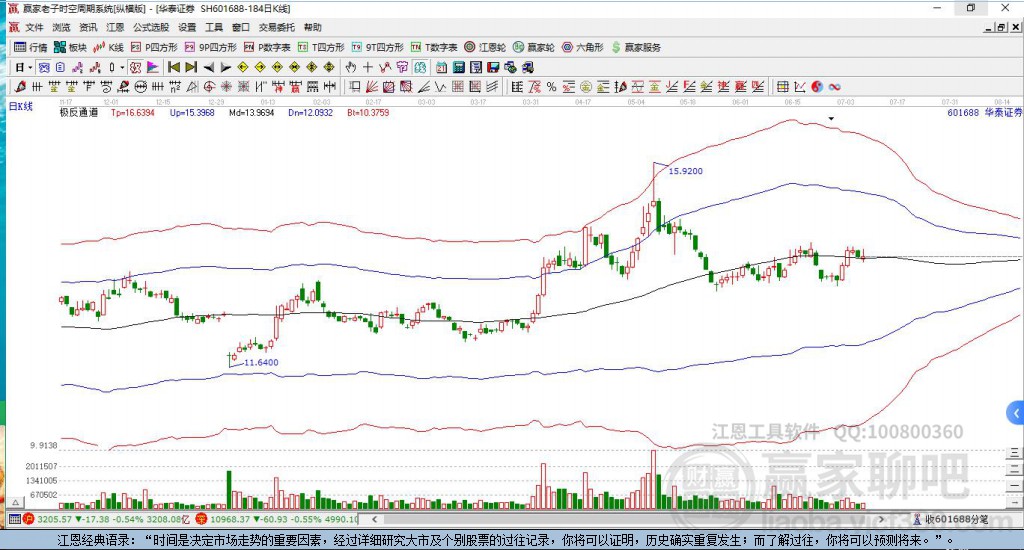The image size is (1024, 550).
Task: Toggle the pressed chart icon beside 日 dropdown
Action: pyautogui.click(x=44, y=67)
